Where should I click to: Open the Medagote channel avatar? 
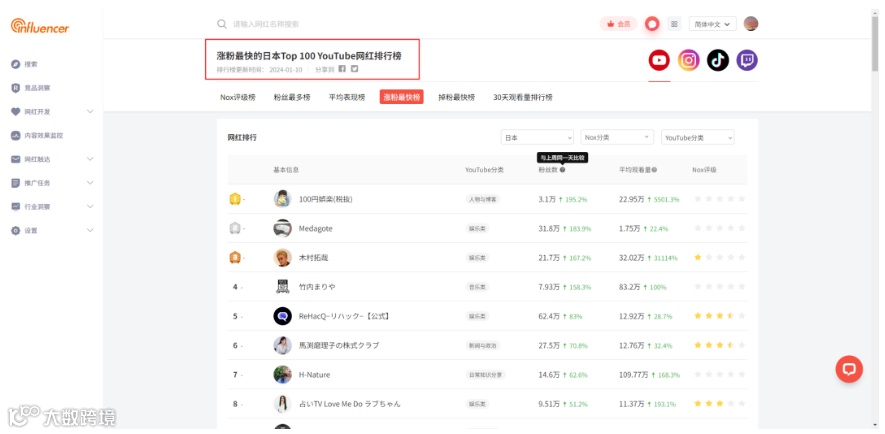click(282, 228)
